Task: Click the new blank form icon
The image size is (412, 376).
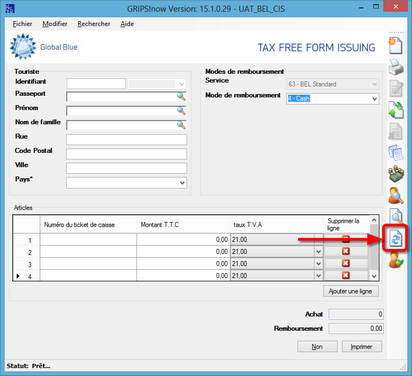Action: click(396, 46)
